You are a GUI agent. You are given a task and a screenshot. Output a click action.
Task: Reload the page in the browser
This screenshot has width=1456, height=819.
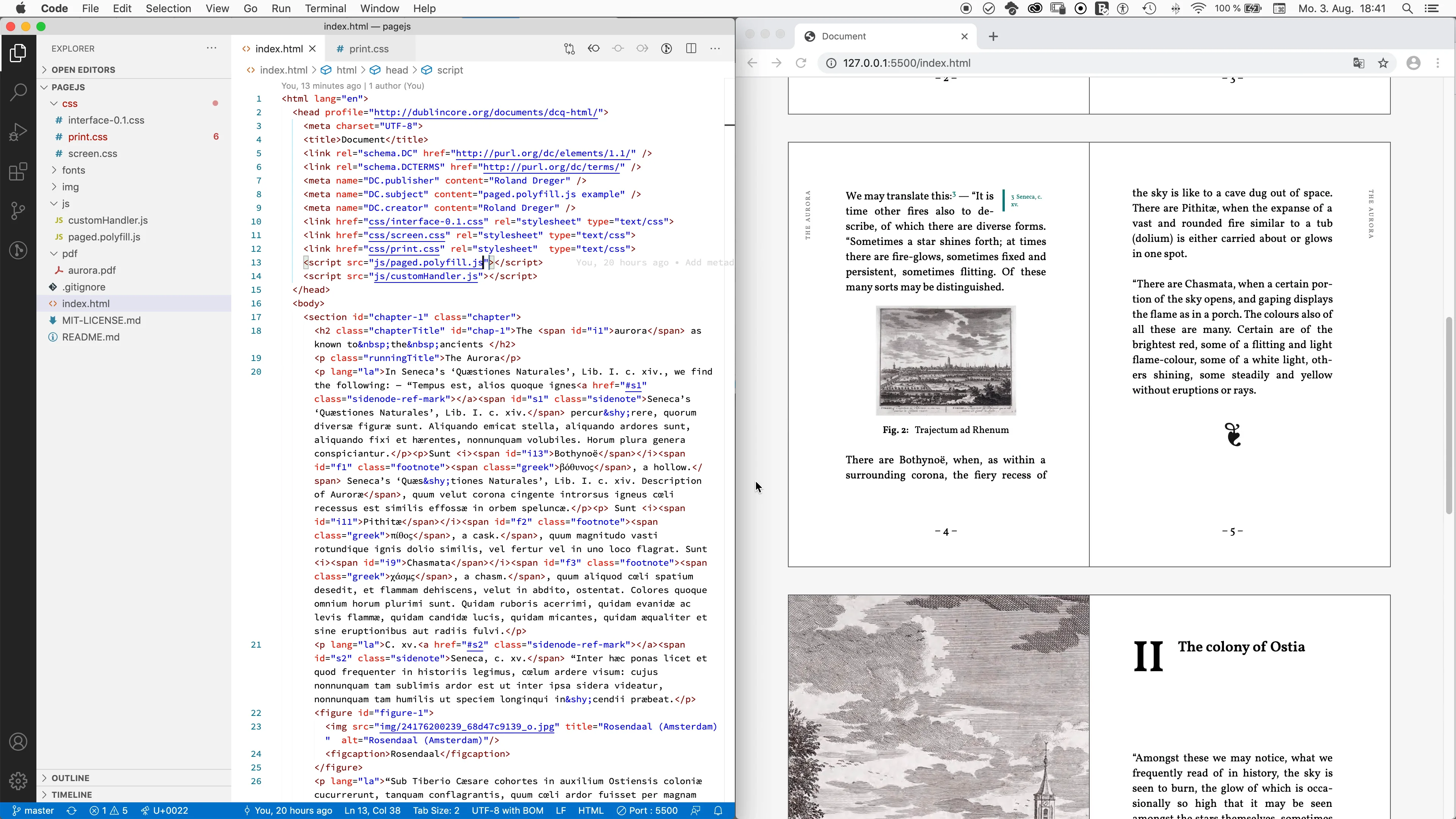pos(802,63)
